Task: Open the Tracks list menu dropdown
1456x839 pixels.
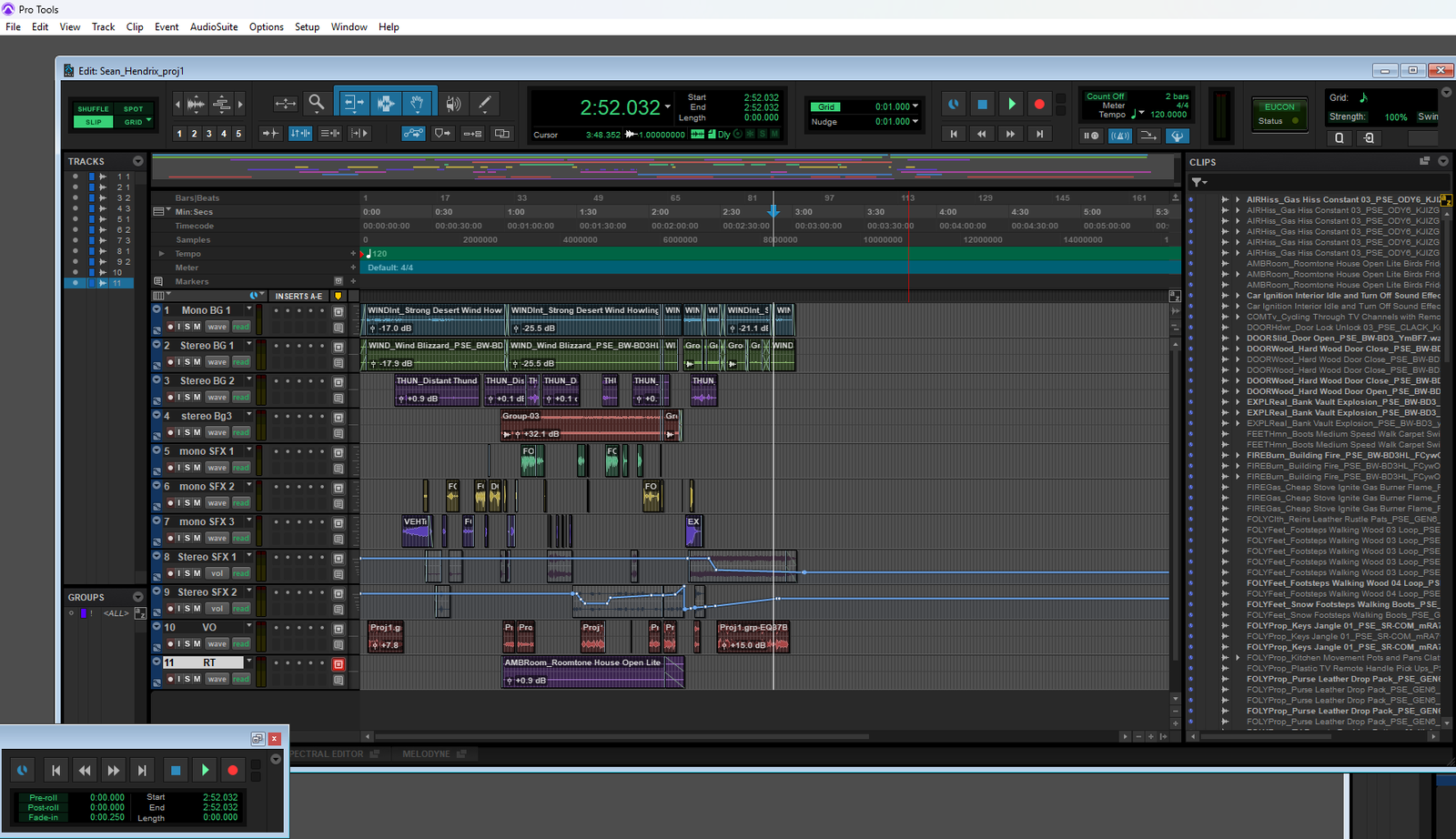Action: (x=137, y=161)
